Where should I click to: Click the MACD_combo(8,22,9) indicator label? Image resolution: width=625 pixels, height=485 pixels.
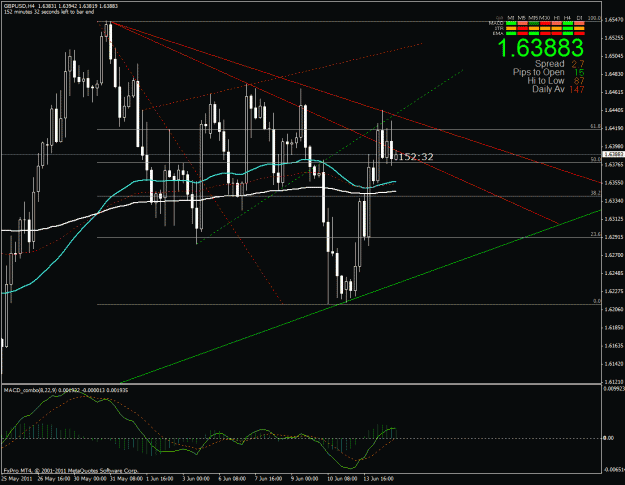[31, 390]
